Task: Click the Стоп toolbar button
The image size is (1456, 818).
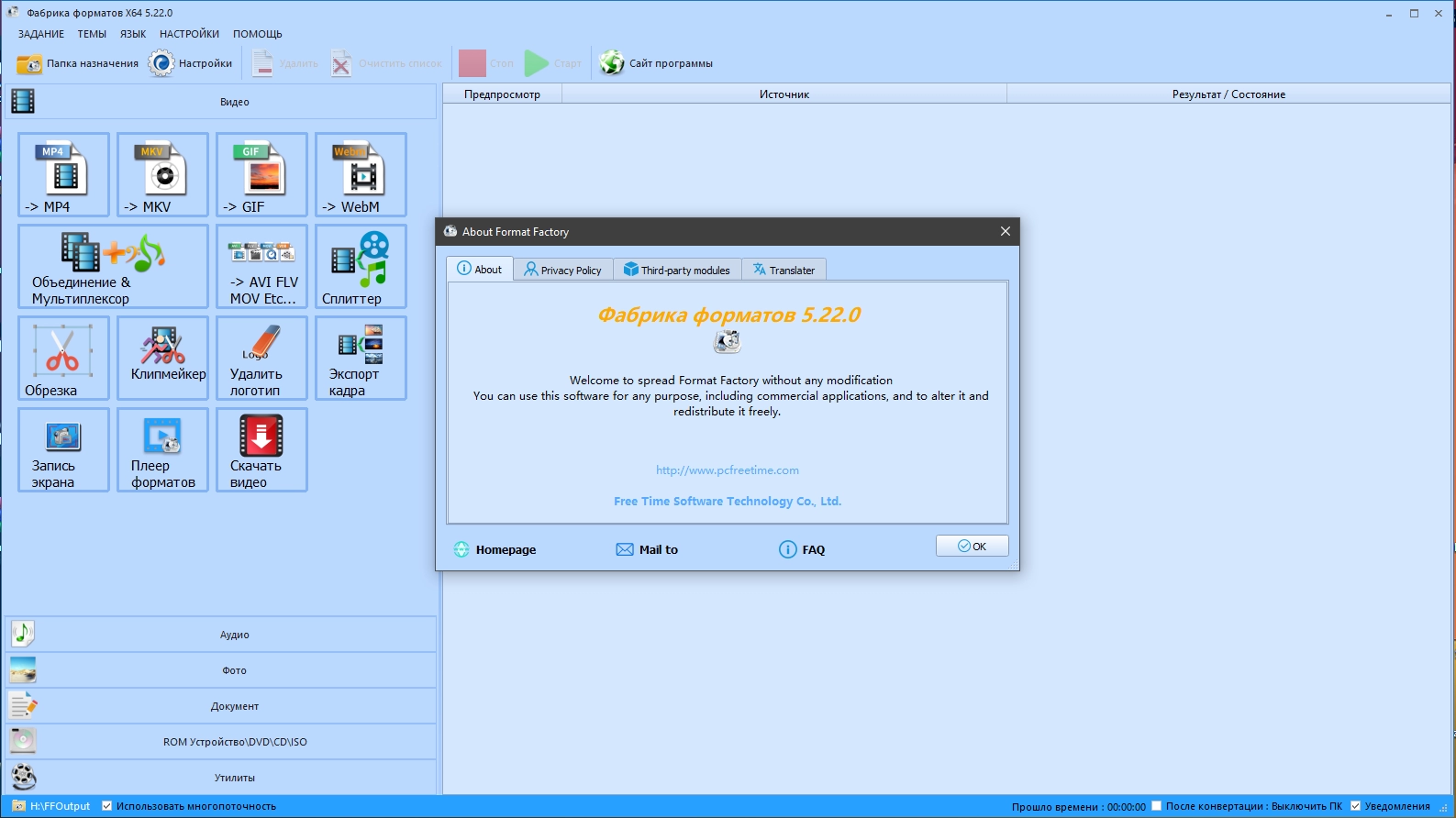Action: pos(486,63)
